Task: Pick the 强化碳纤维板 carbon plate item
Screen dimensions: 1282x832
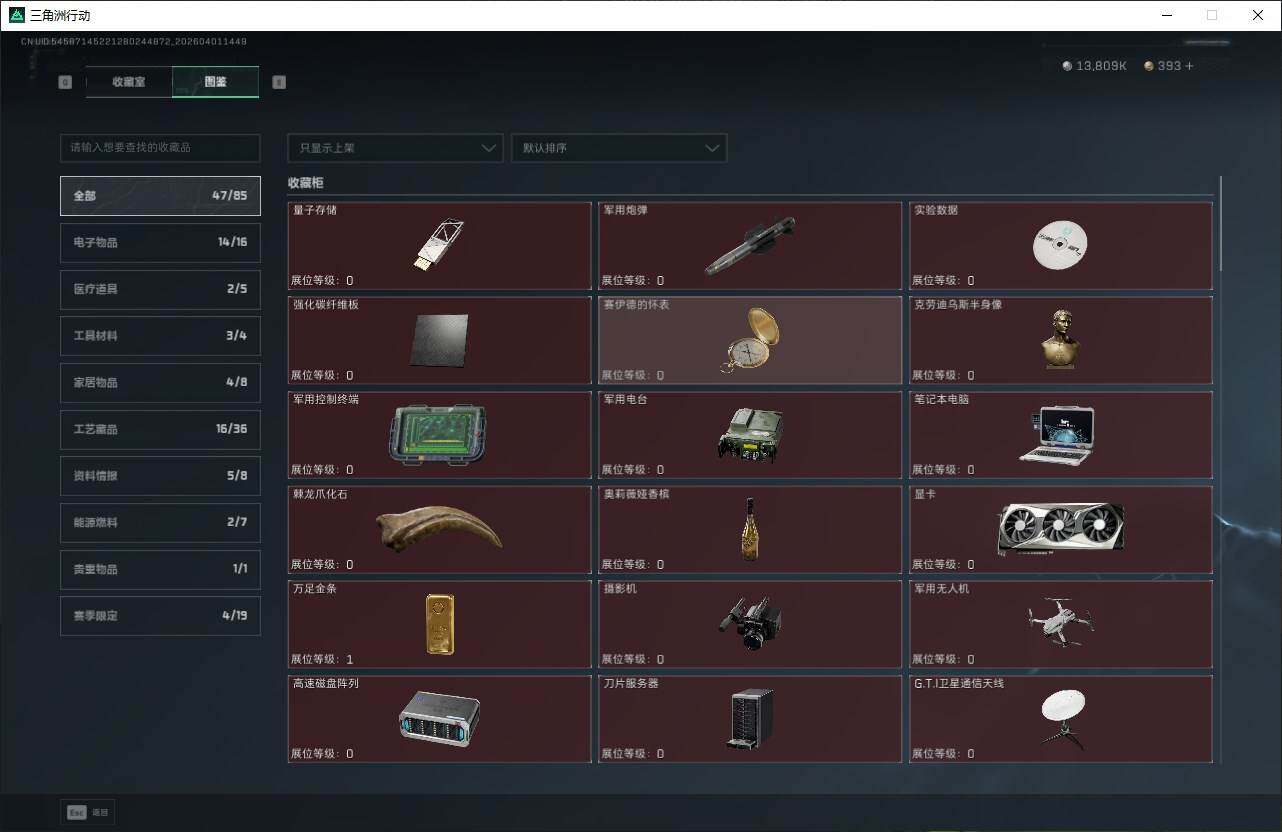Action: pyautogui.click(x=440, y=340)
